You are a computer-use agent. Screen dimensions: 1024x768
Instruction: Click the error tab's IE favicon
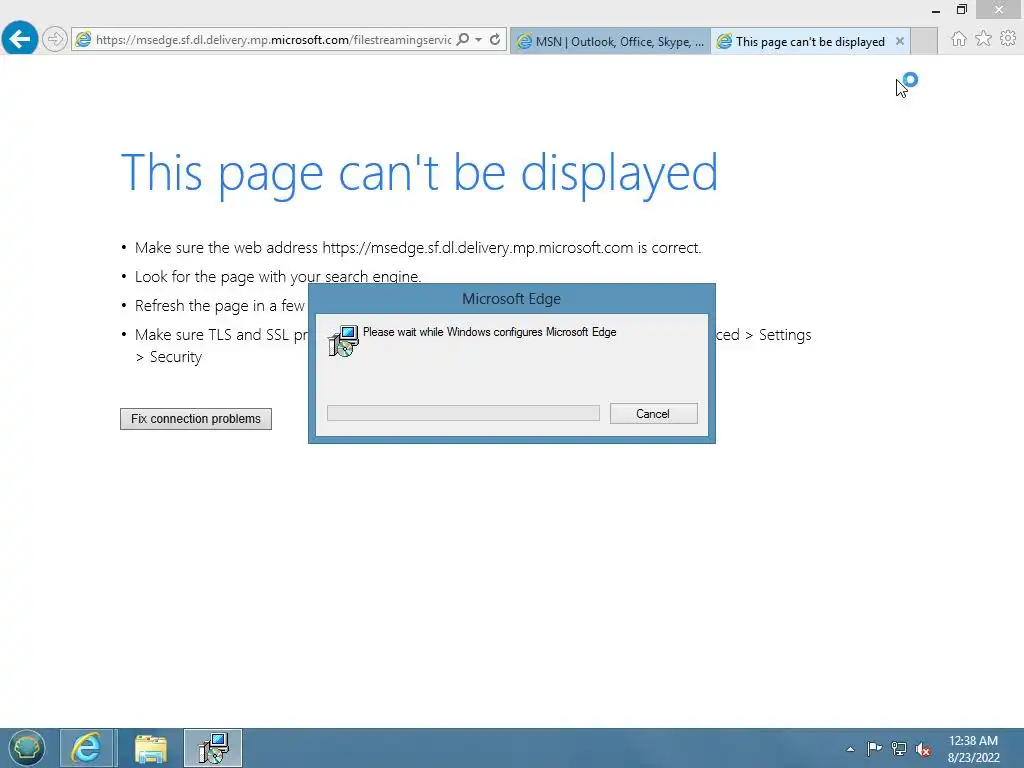pos(724,42)
